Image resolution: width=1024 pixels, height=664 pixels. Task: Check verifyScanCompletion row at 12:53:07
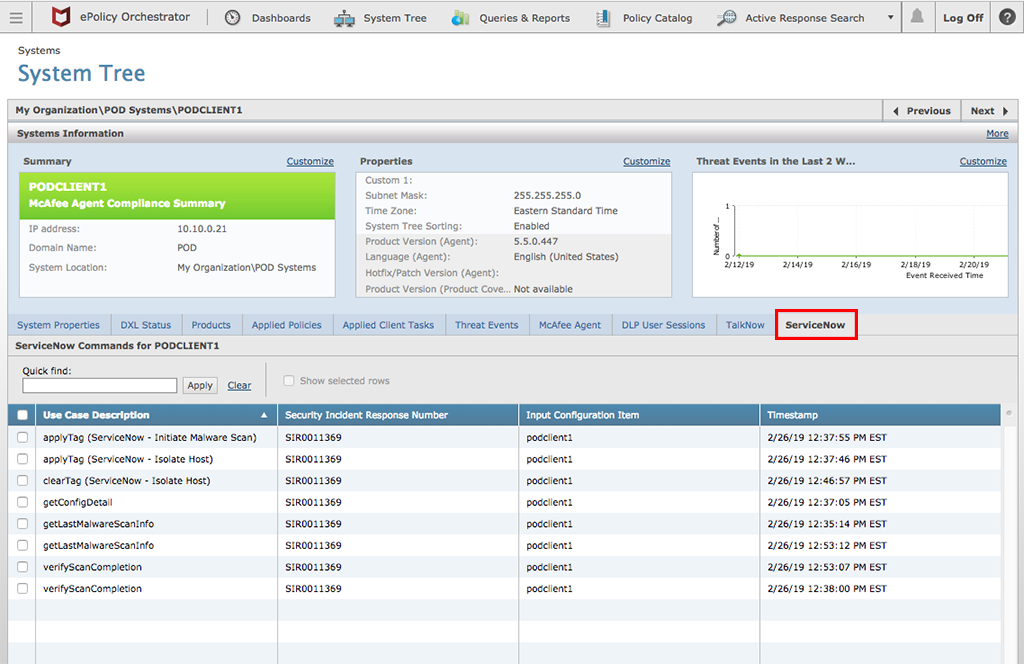[22, 567]
